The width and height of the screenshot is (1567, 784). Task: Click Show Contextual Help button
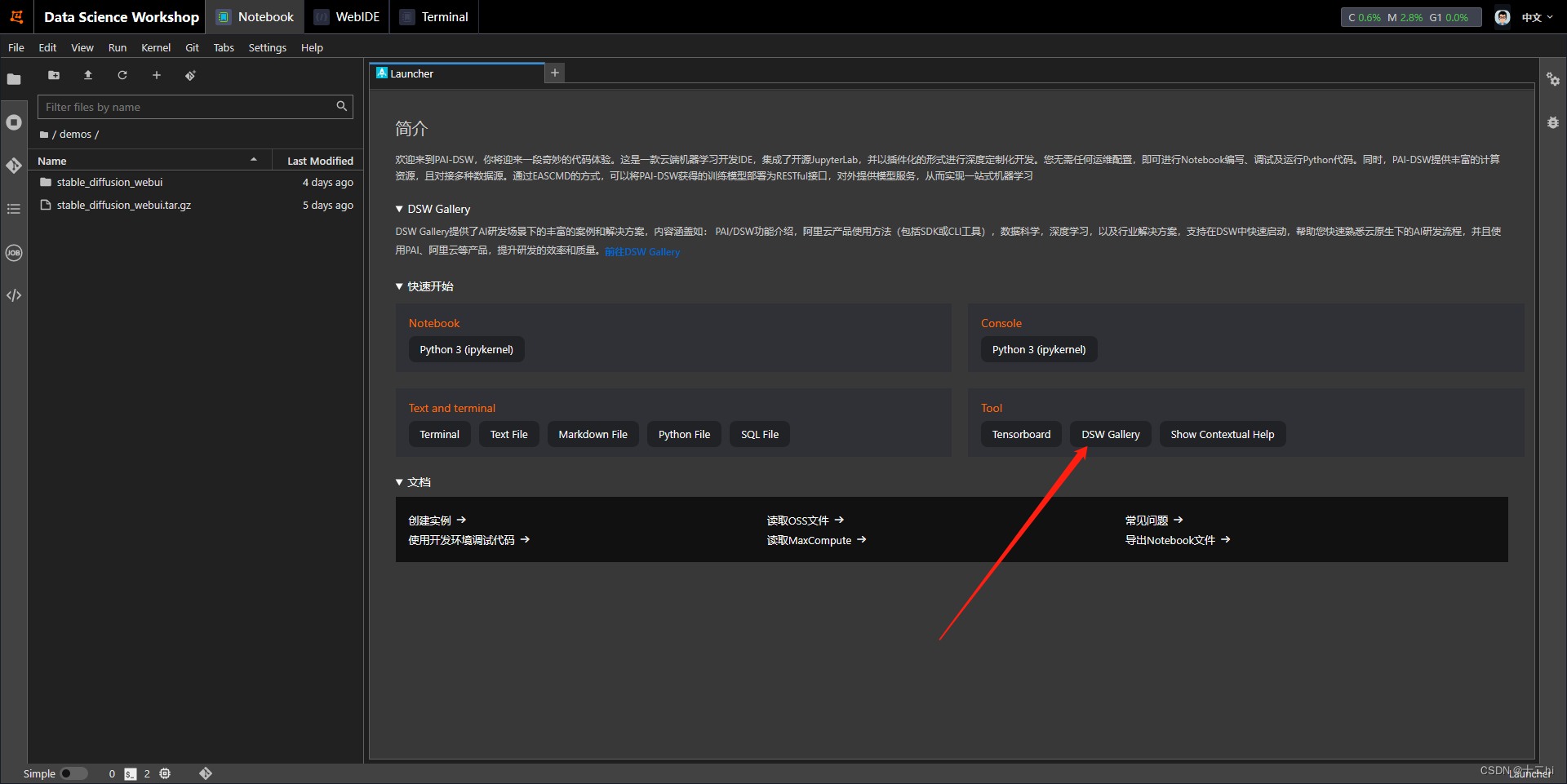pyautogui.click(x=1223, y=434)
